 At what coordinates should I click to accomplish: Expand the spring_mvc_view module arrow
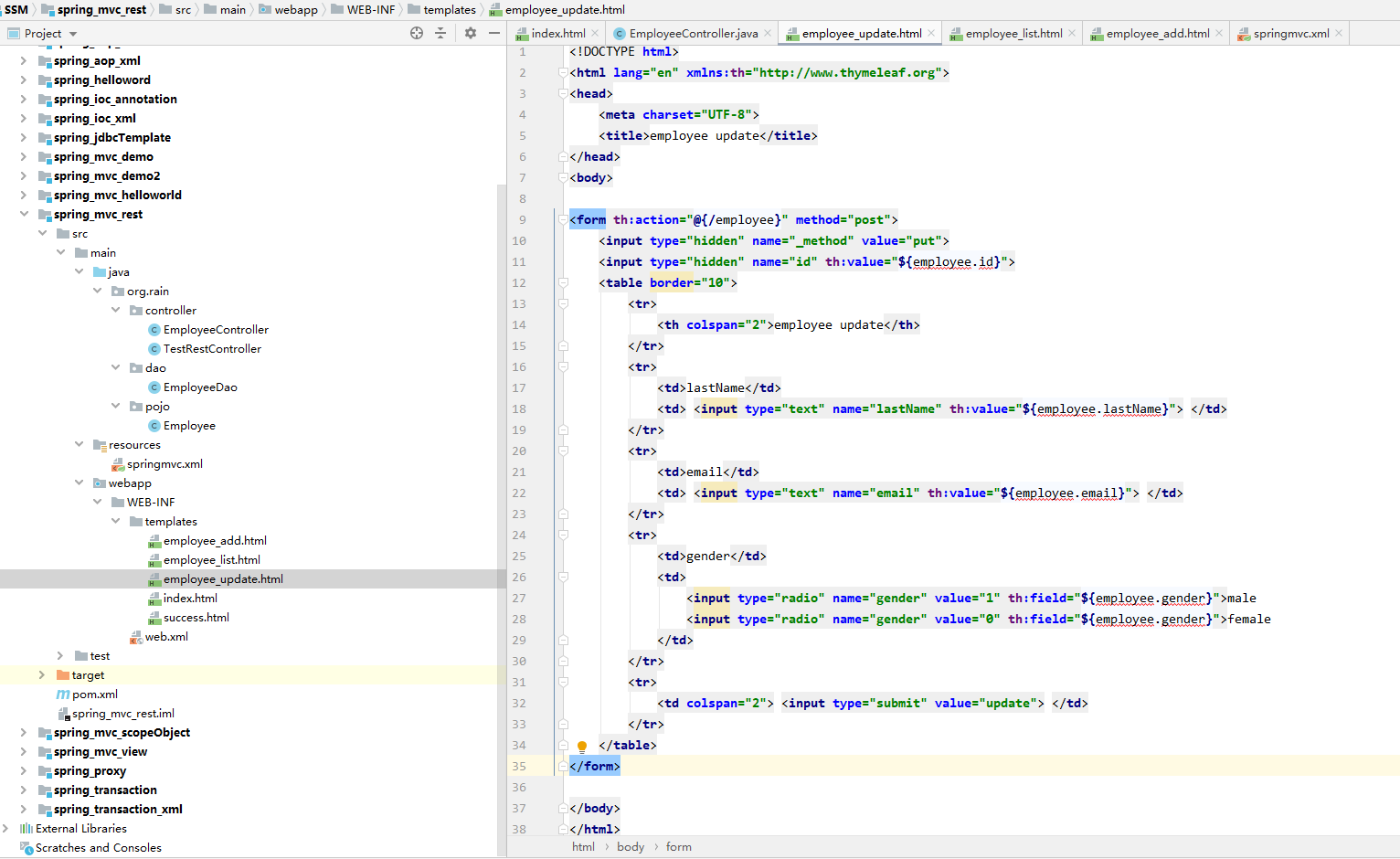point(24,752)
